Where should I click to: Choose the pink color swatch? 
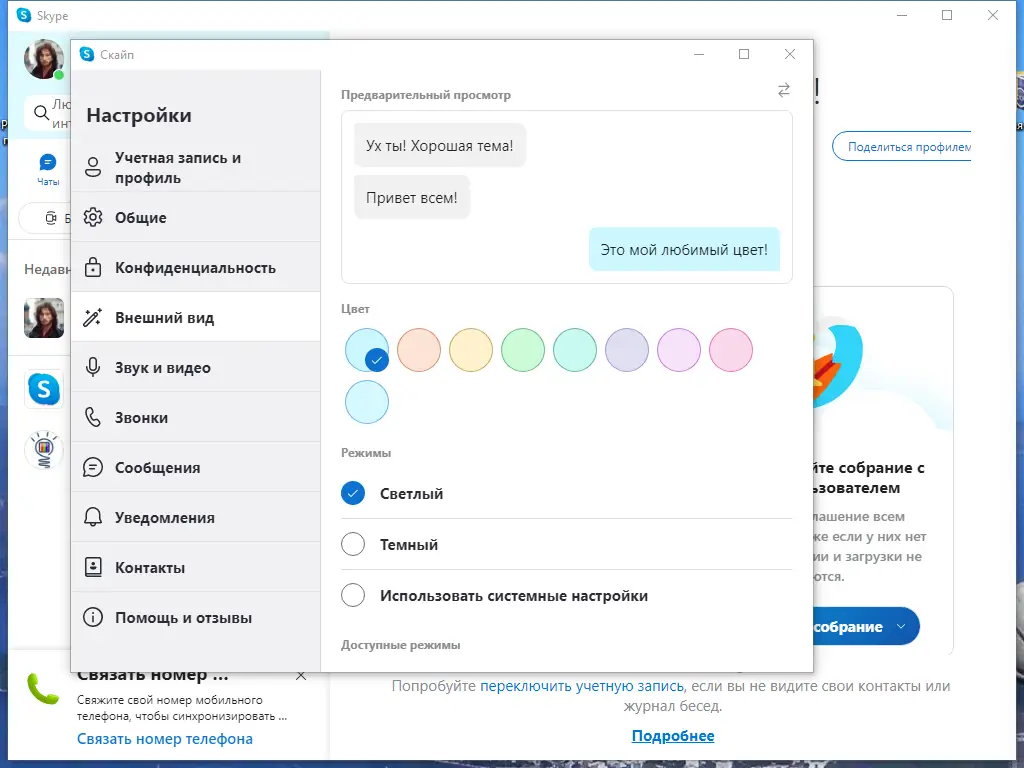coord(731,350)
